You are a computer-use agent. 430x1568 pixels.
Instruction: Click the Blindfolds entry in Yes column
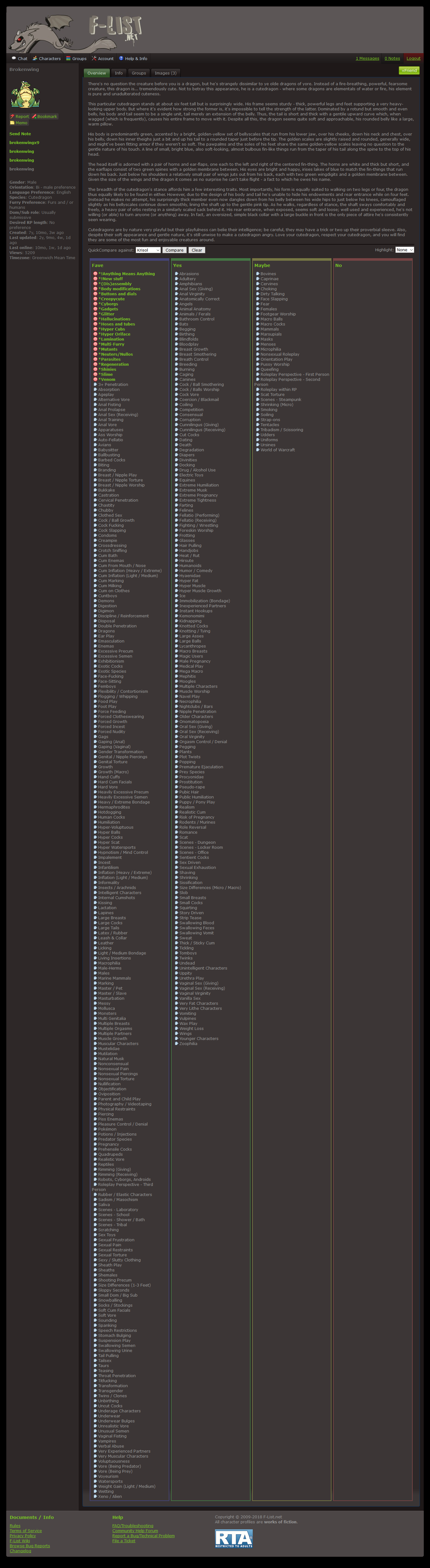point(189,339)
